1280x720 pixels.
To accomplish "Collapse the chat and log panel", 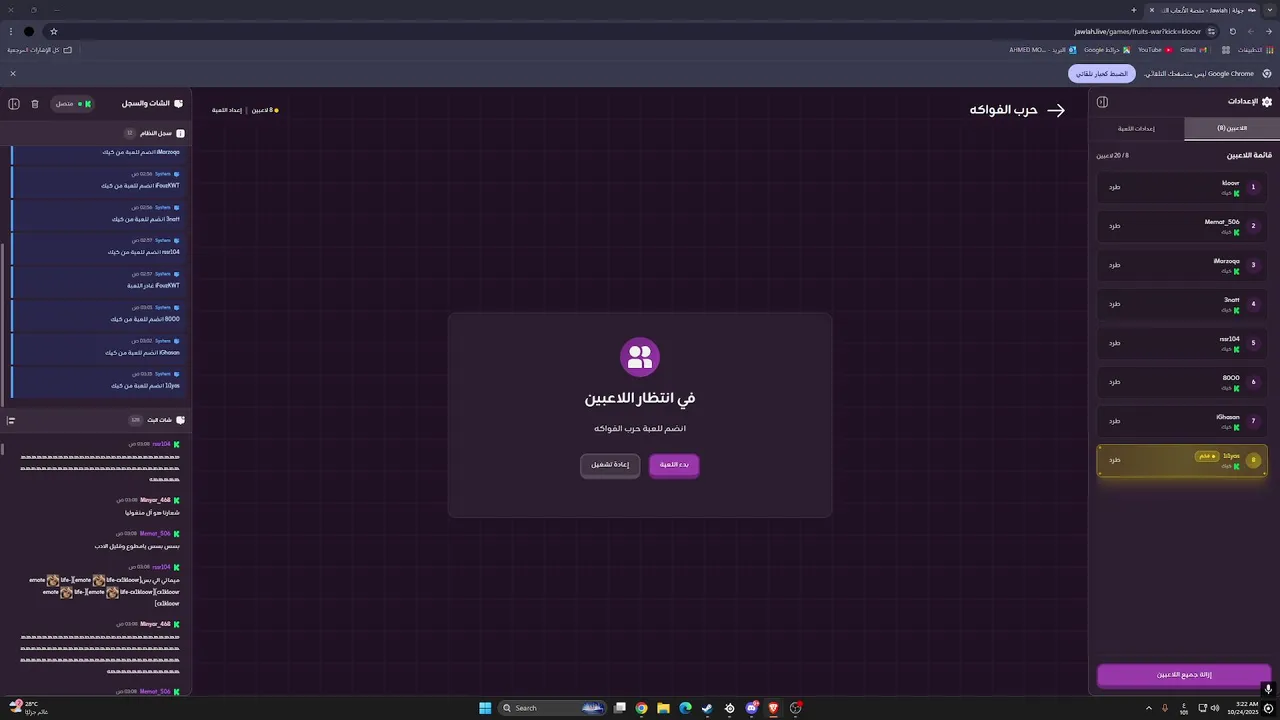I will (14, 104).
